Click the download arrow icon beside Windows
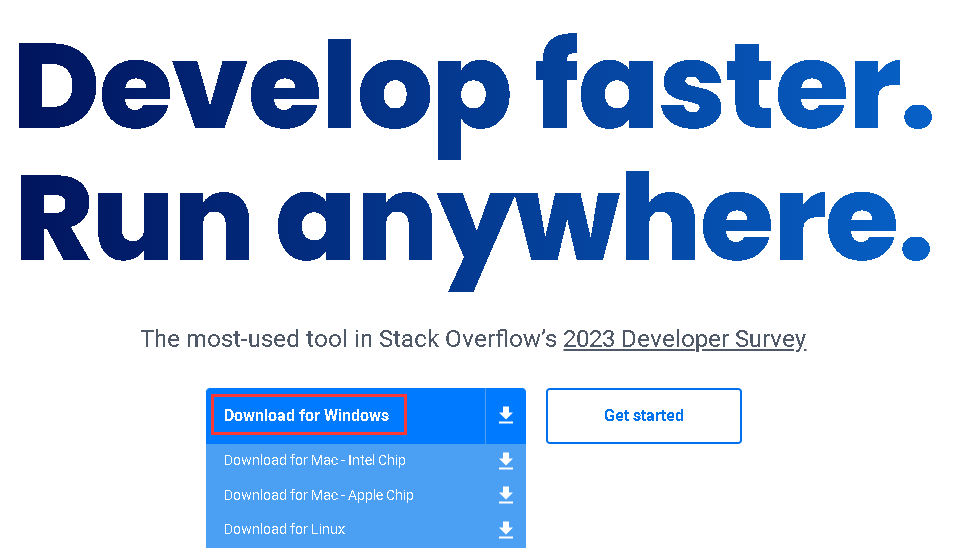Viewport: 956px width, 557px height. pos(505,416)
